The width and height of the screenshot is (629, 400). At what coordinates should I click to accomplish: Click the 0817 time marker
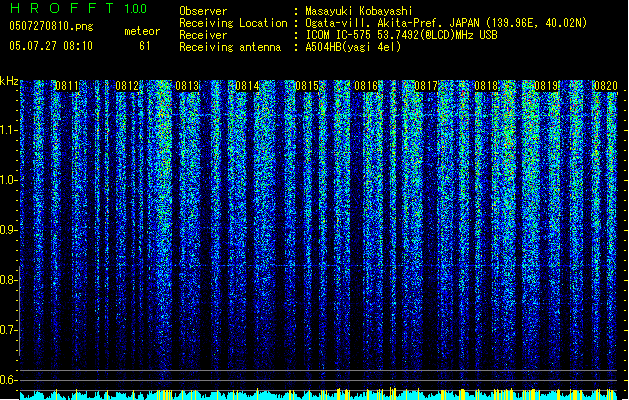pos(426,86)
